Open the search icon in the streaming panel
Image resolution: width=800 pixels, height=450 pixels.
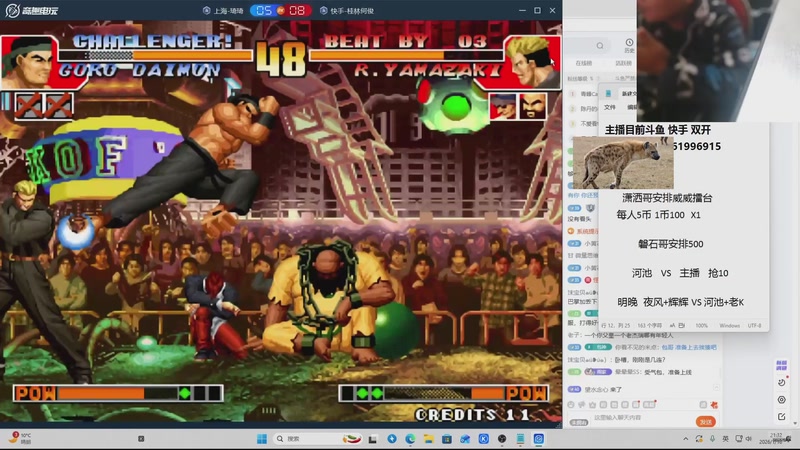click(600, 46)
